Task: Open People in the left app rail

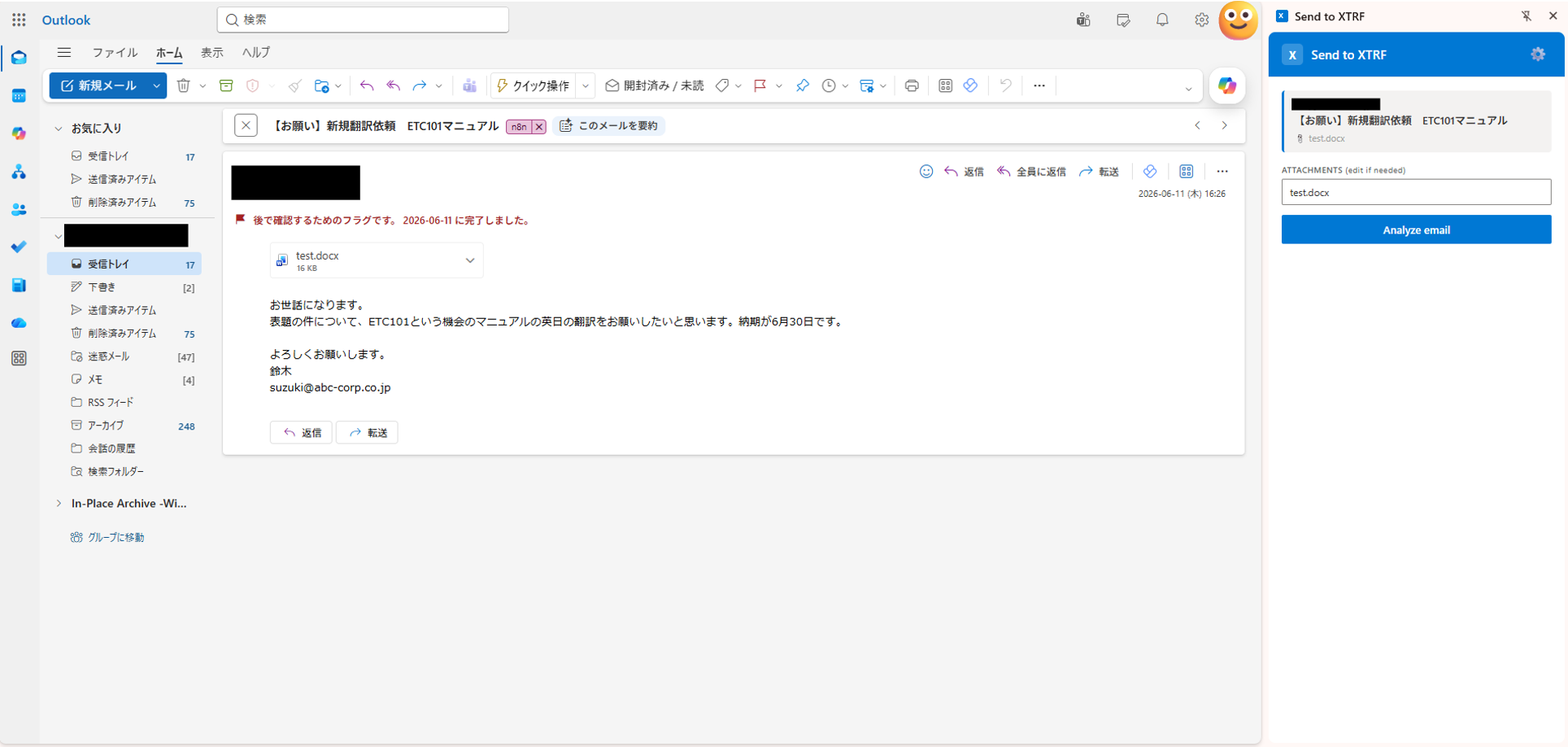Action: pyautogui.click(x=19, y=209)
